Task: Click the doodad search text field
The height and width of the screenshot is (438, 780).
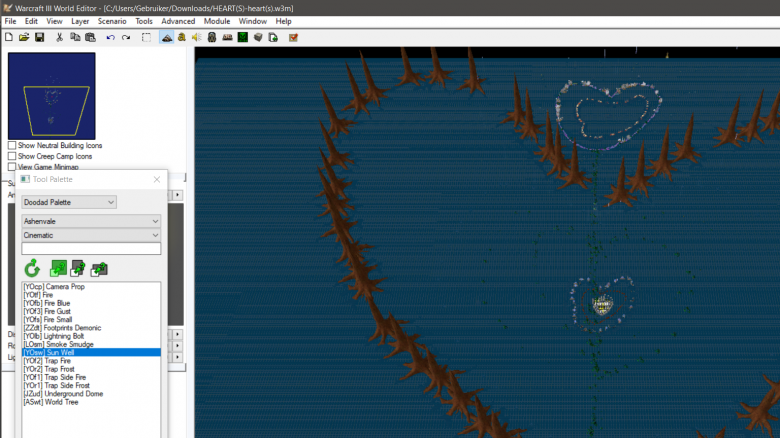Action: tap(91, 248)
